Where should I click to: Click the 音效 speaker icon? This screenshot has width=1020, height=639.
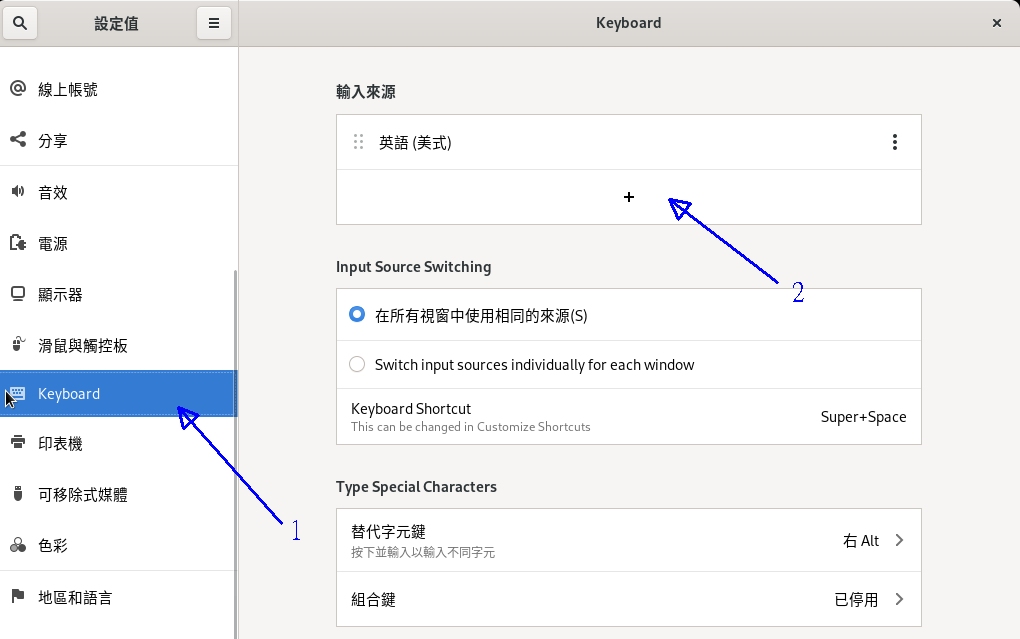point(17,192)
